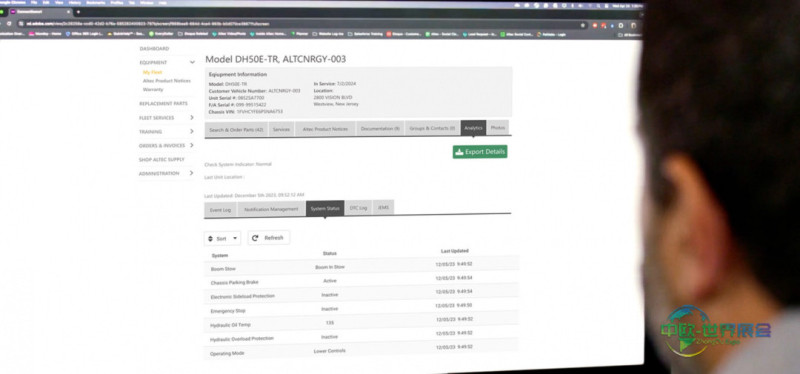Image resolution: width=800 pixels, height=374 pixels.
Task: Switch to the Photos tab
Action: click(x=498, y=127)
